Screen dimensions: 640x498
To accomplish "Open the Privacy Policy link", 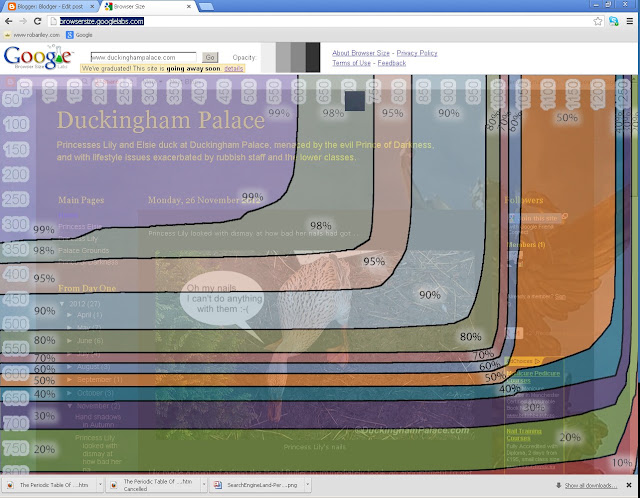I will click(x=417, y=53).
